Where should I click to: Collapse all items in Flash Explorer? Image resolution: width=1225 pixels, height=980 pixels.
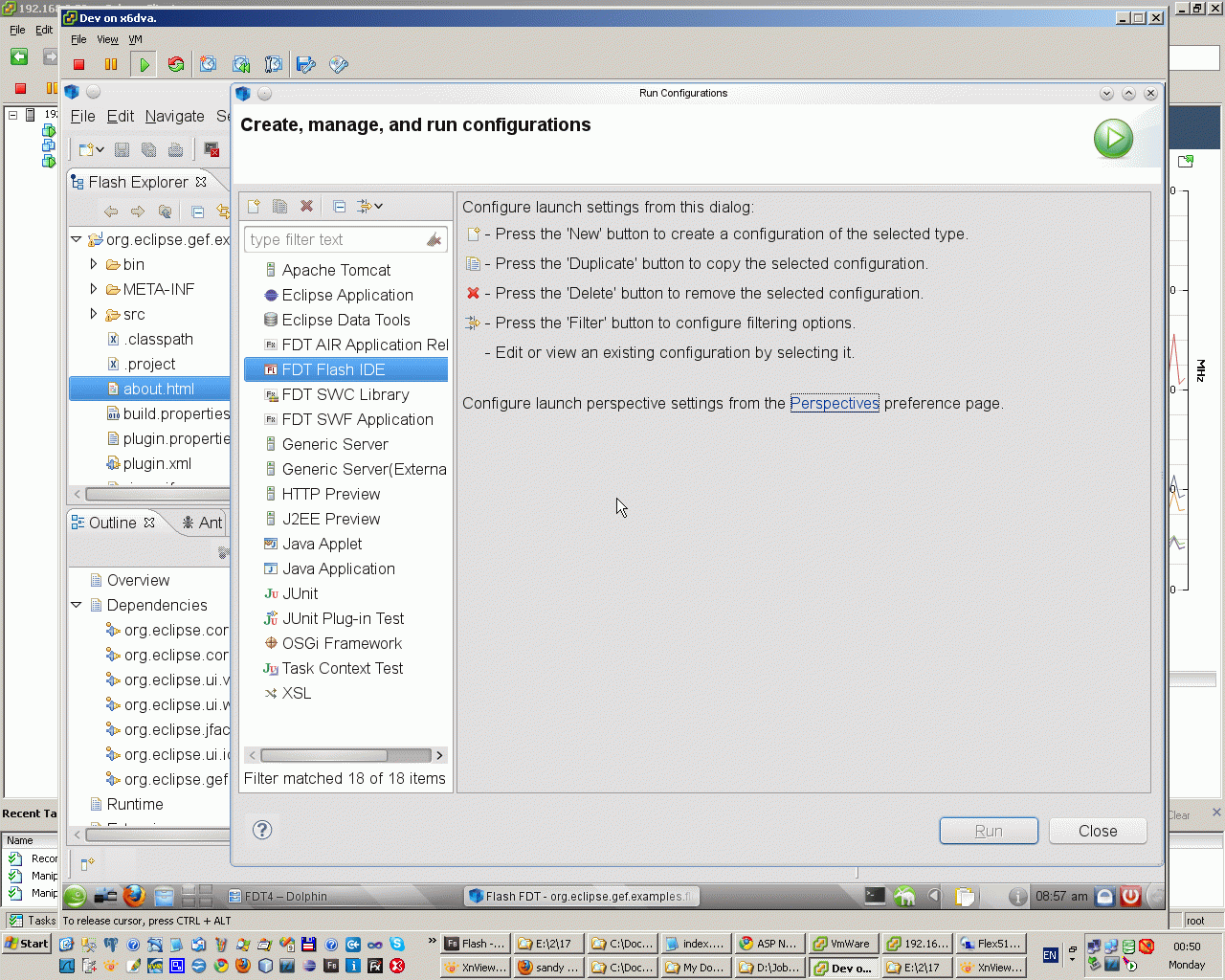pyautogui.click(x=197, y=212)
